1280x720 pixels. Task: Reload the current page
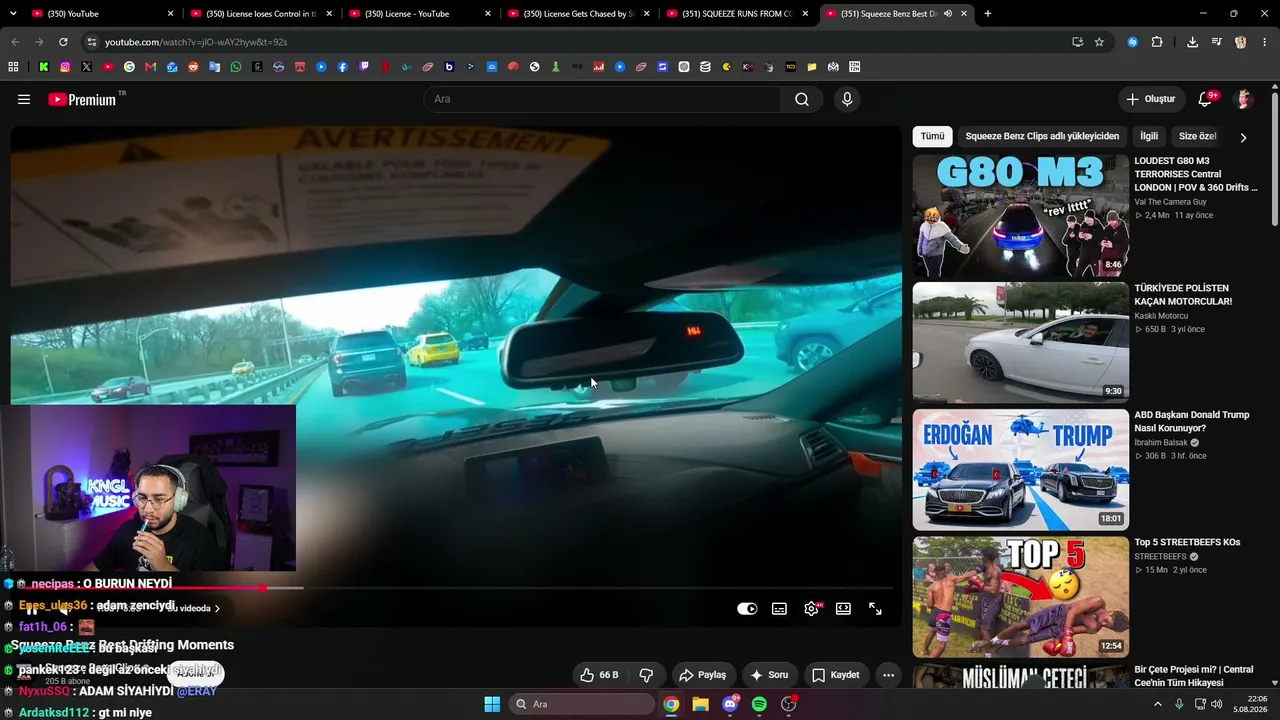[x=63, y=42]
